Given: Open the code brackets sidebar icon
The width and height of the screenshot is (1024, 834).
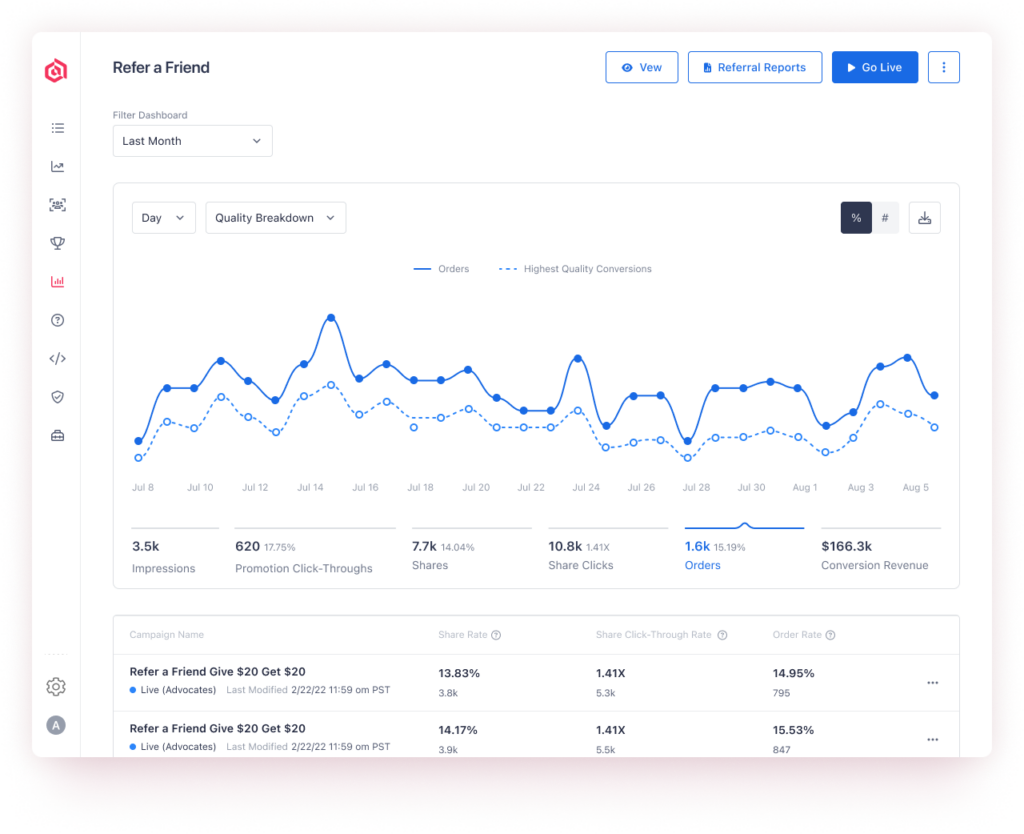Looking at the screenshot, I should pyautogui.click(x=57, y=359).
